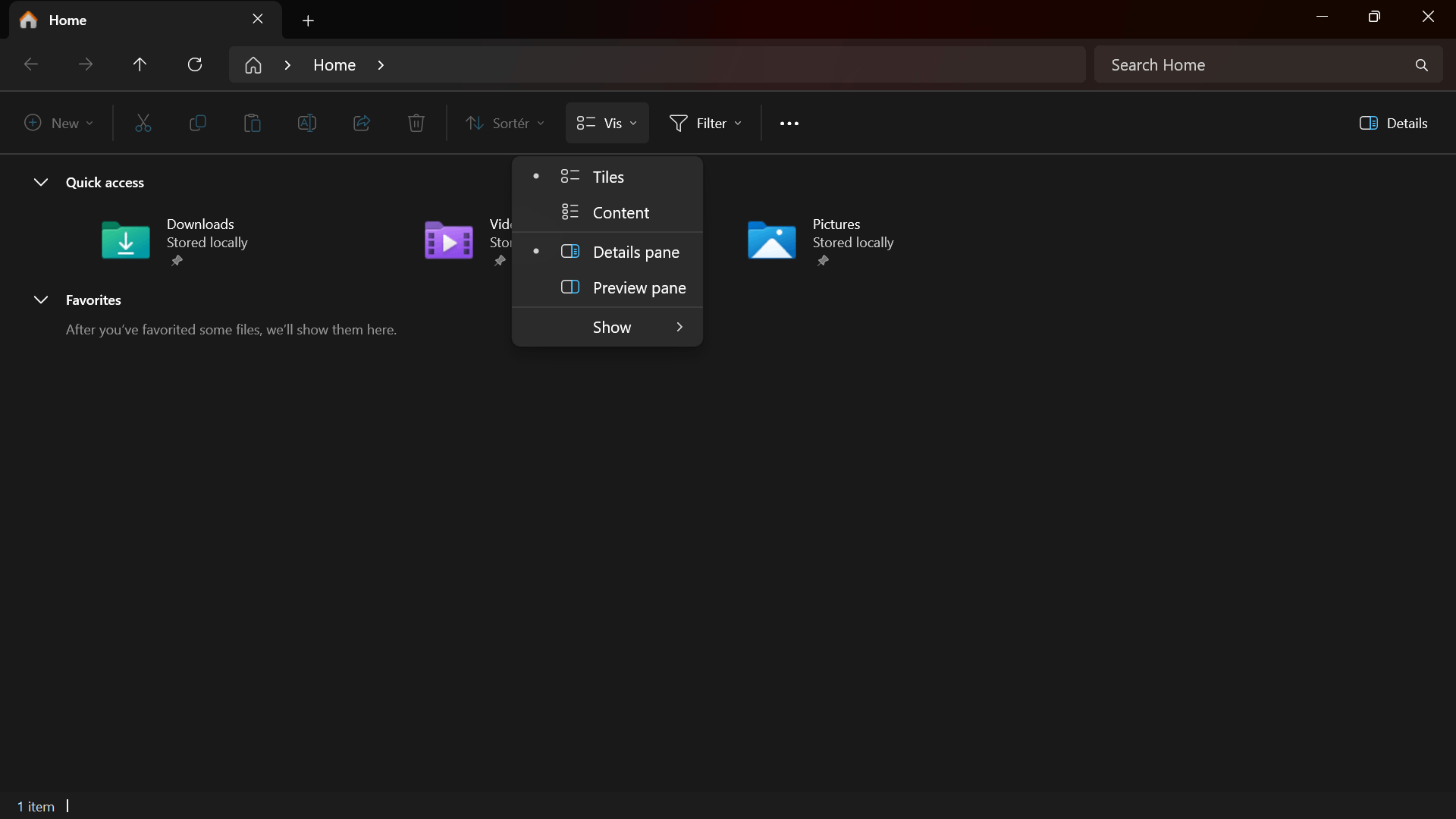Image resolution: width=1456 pixels, height=819 pixels.
Task: Select the Tiles layout option
Action: coord(607,177)
